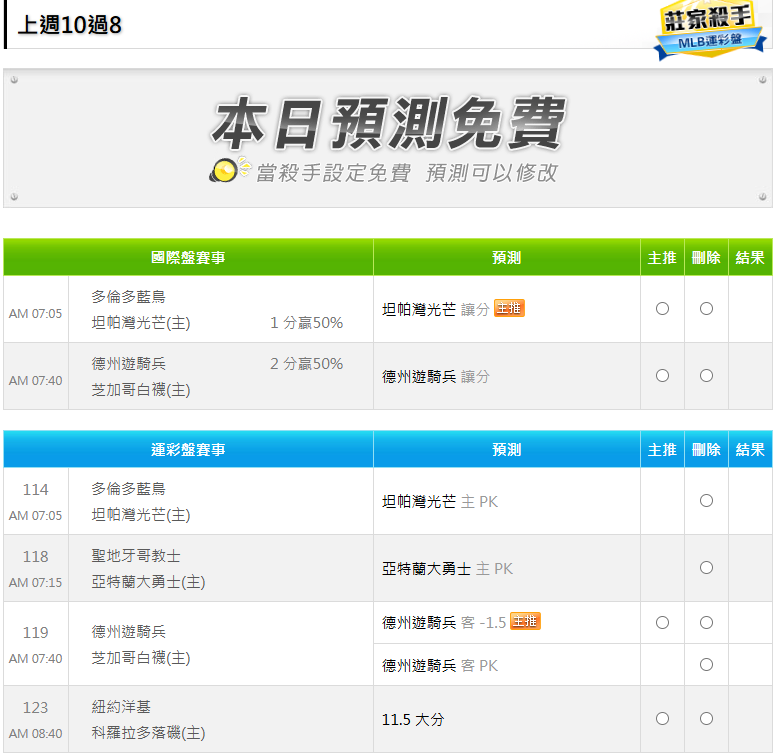Click prediction 11.5 大分
Image resolution: width=781 pixels, height=755 pixels.
(413, 720)
